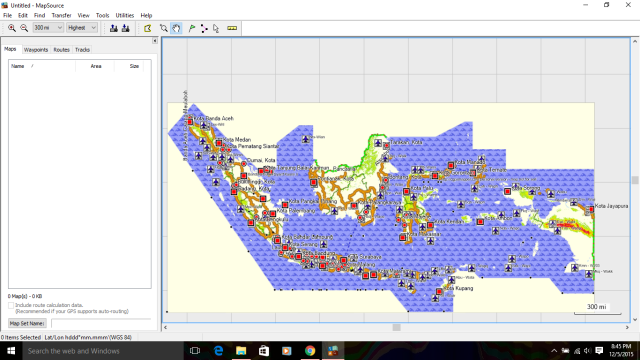
Task: Open File Explorer from the taskbar
Action: [241, 351]
